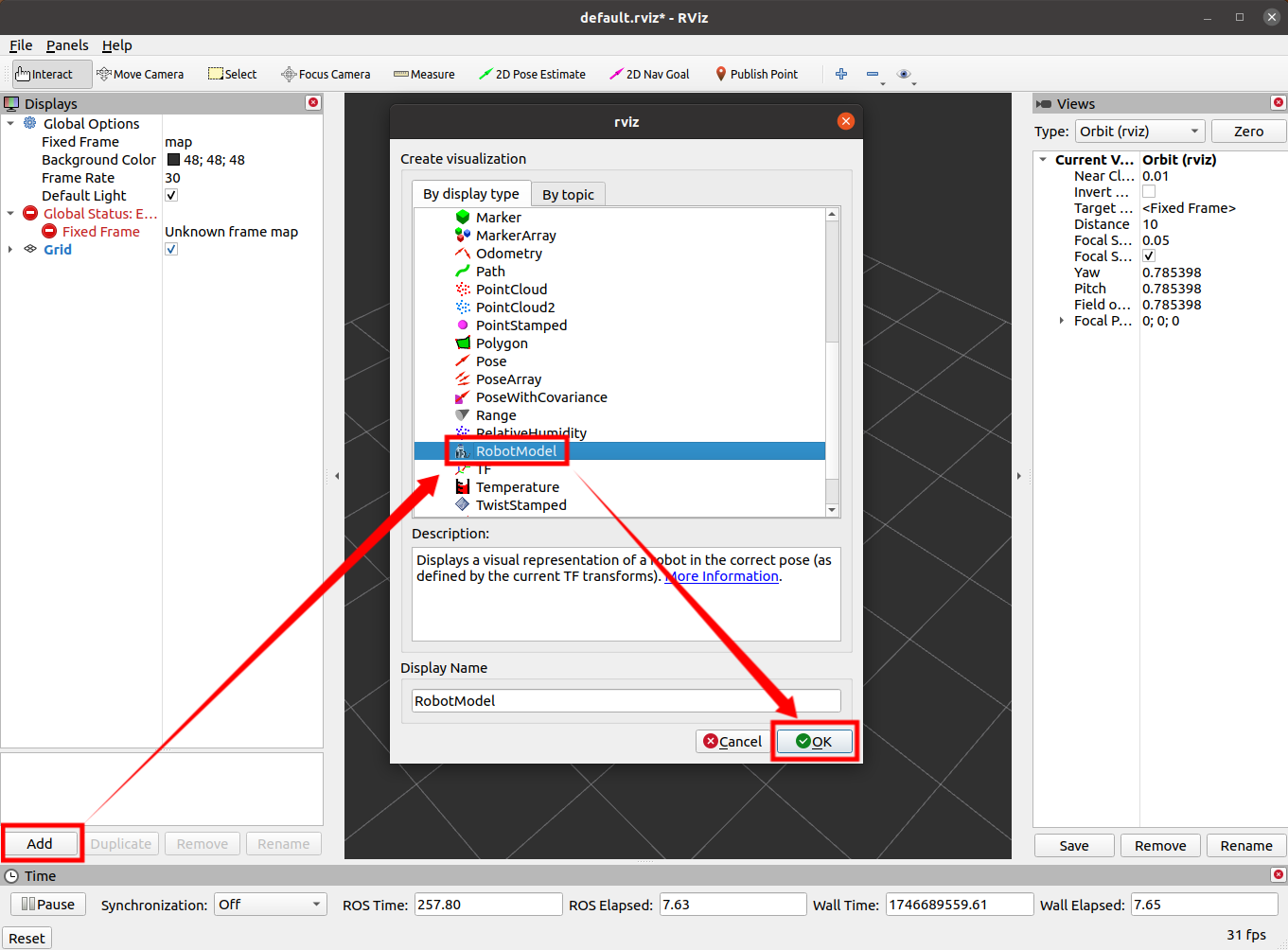Select Polygon display type
The image size is (1288, 950).
click(502, 343)
